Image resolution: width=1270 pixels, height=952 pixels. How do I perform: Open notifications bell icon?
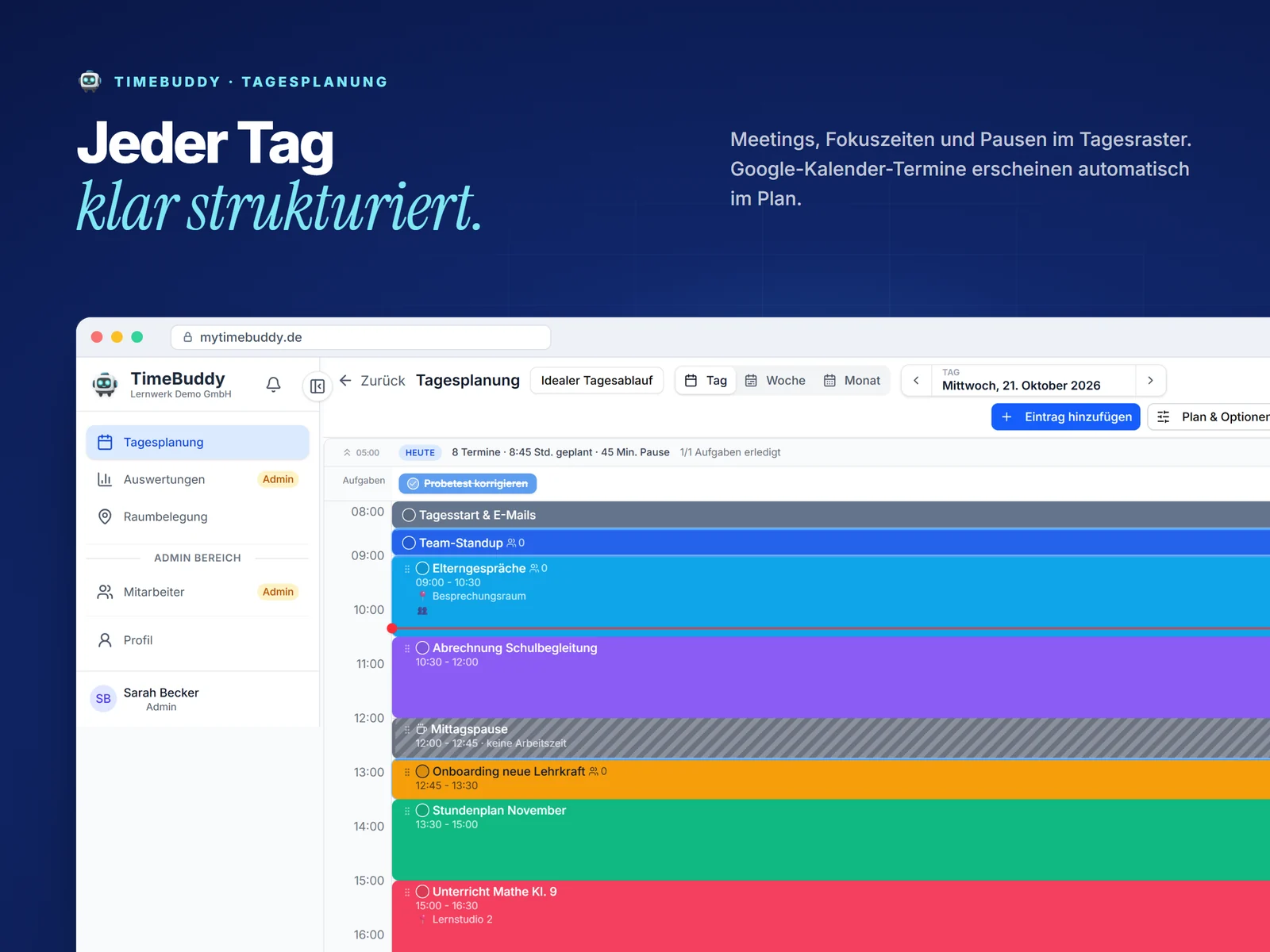click(x=273, y=385)
